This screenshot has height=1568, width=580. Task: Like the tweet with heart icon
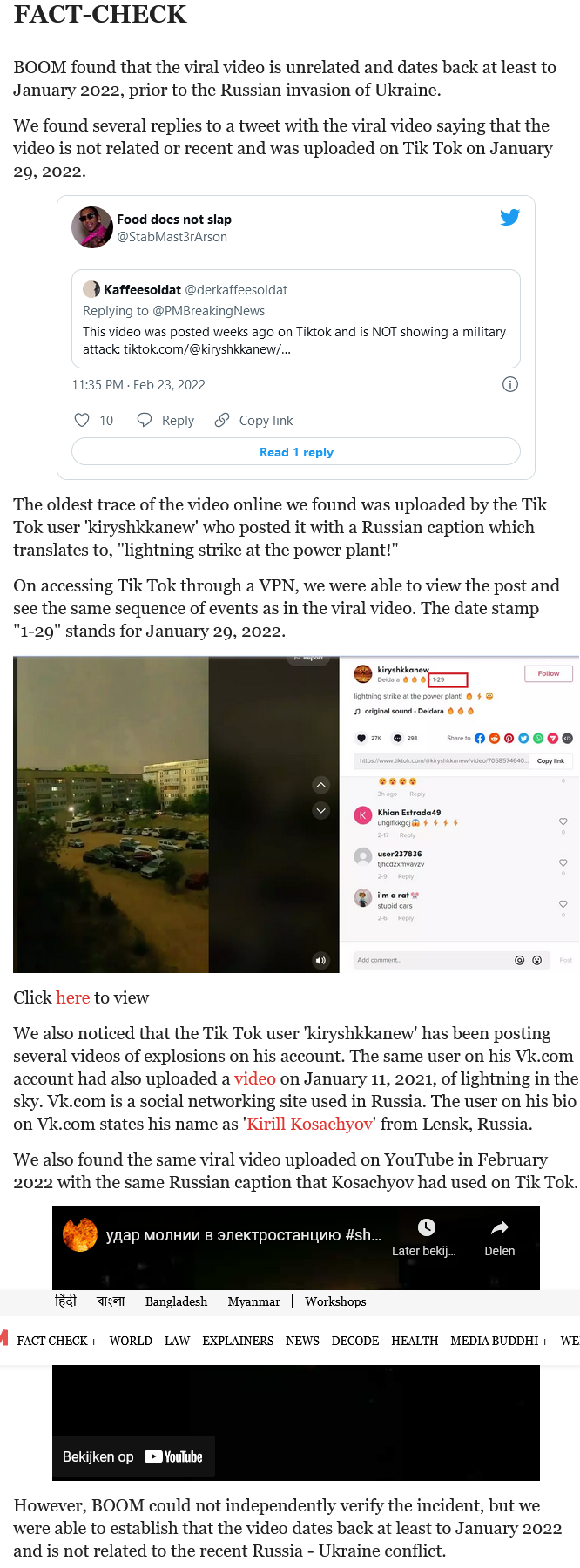pyautogui.click(x=82, y=420)
